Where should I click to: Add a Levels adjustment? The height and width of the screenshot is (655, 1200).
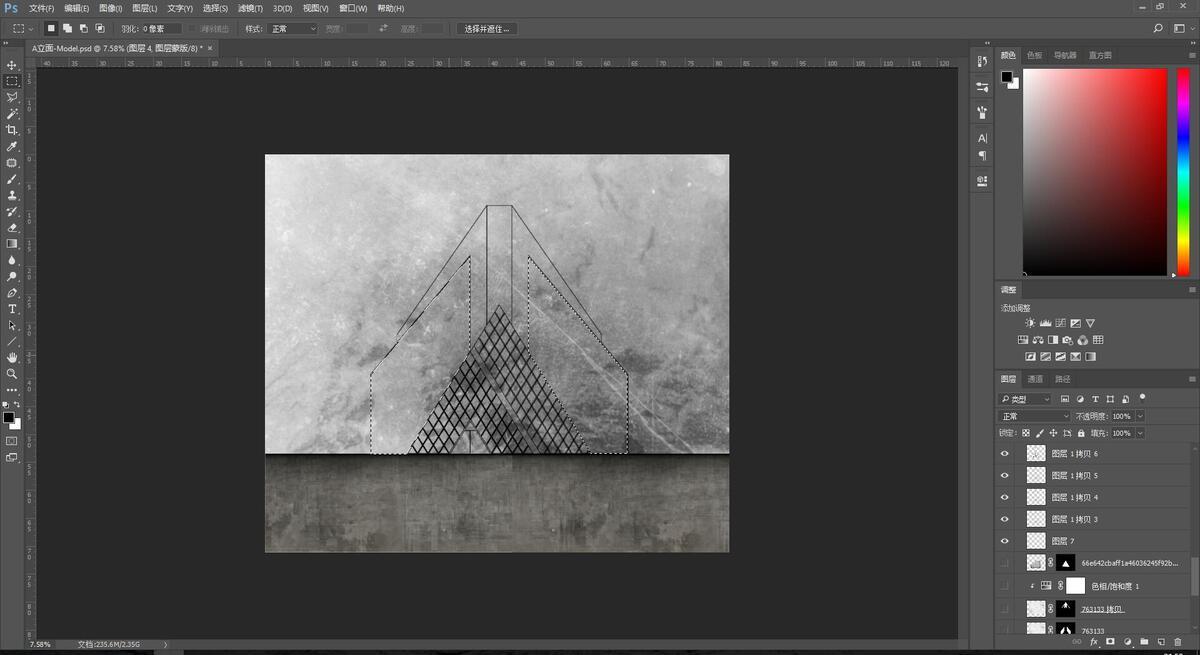[1045, 323]
